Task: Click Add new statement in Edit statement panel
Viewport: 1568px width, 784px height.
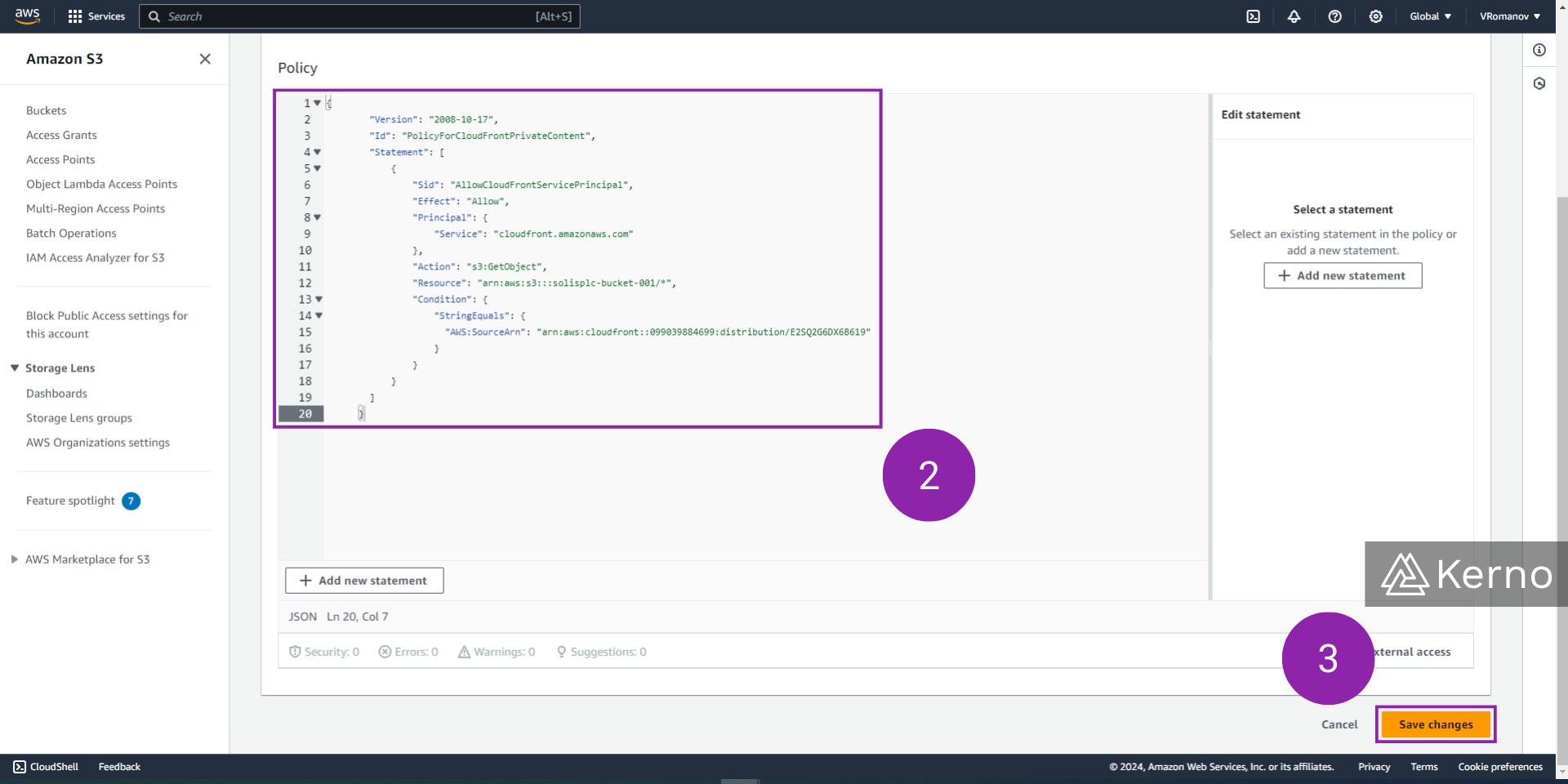Action: 1343,275
